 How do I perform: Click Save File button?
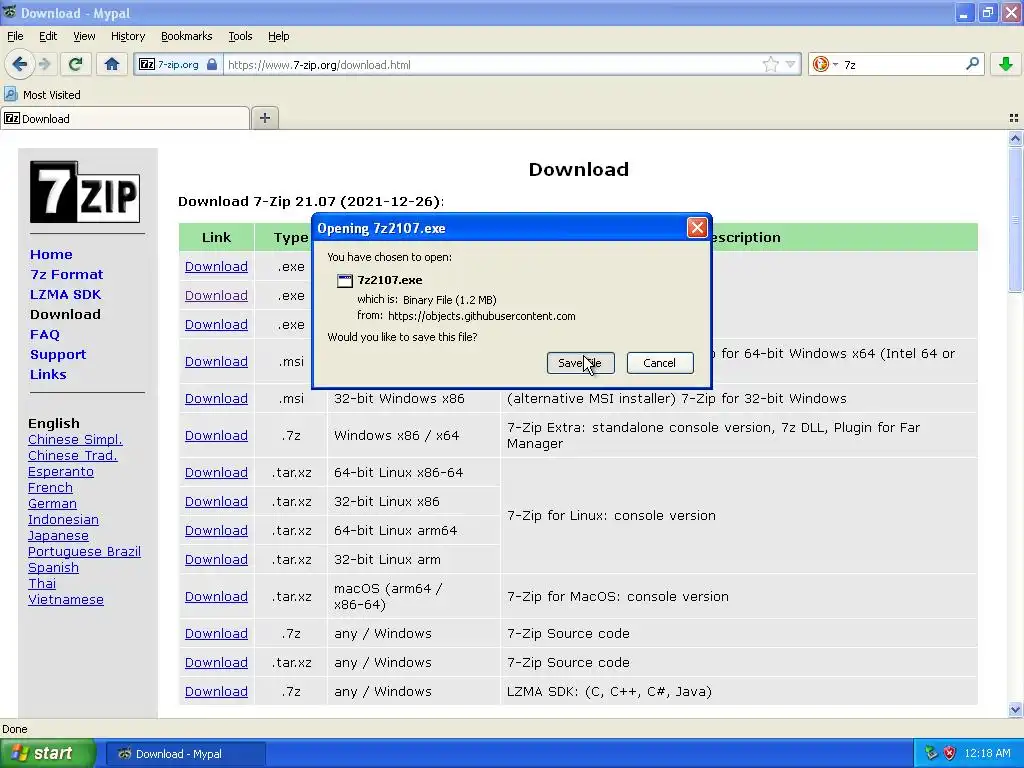click(x=580, y=363)
